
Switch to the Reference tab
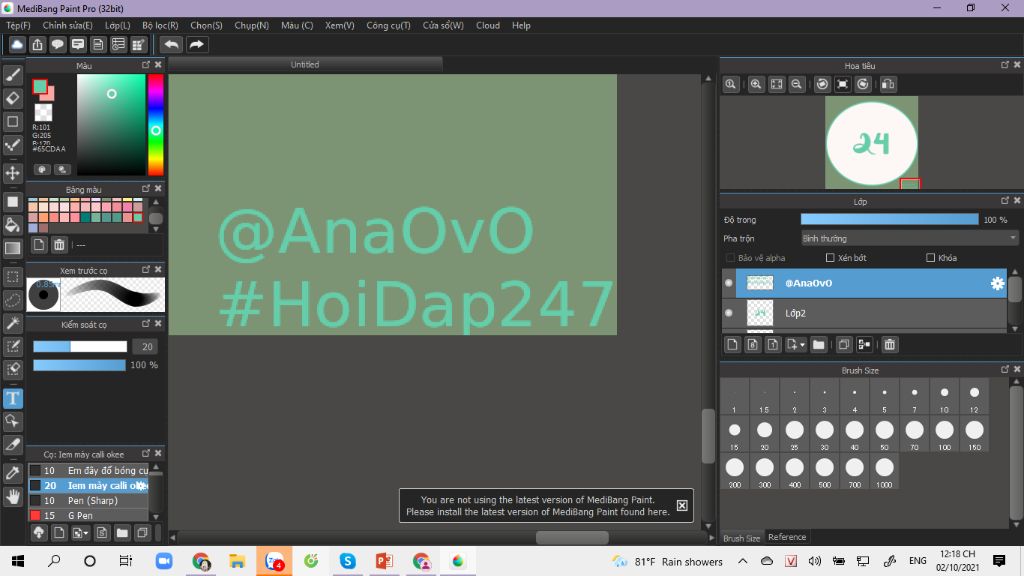[787, 537]
